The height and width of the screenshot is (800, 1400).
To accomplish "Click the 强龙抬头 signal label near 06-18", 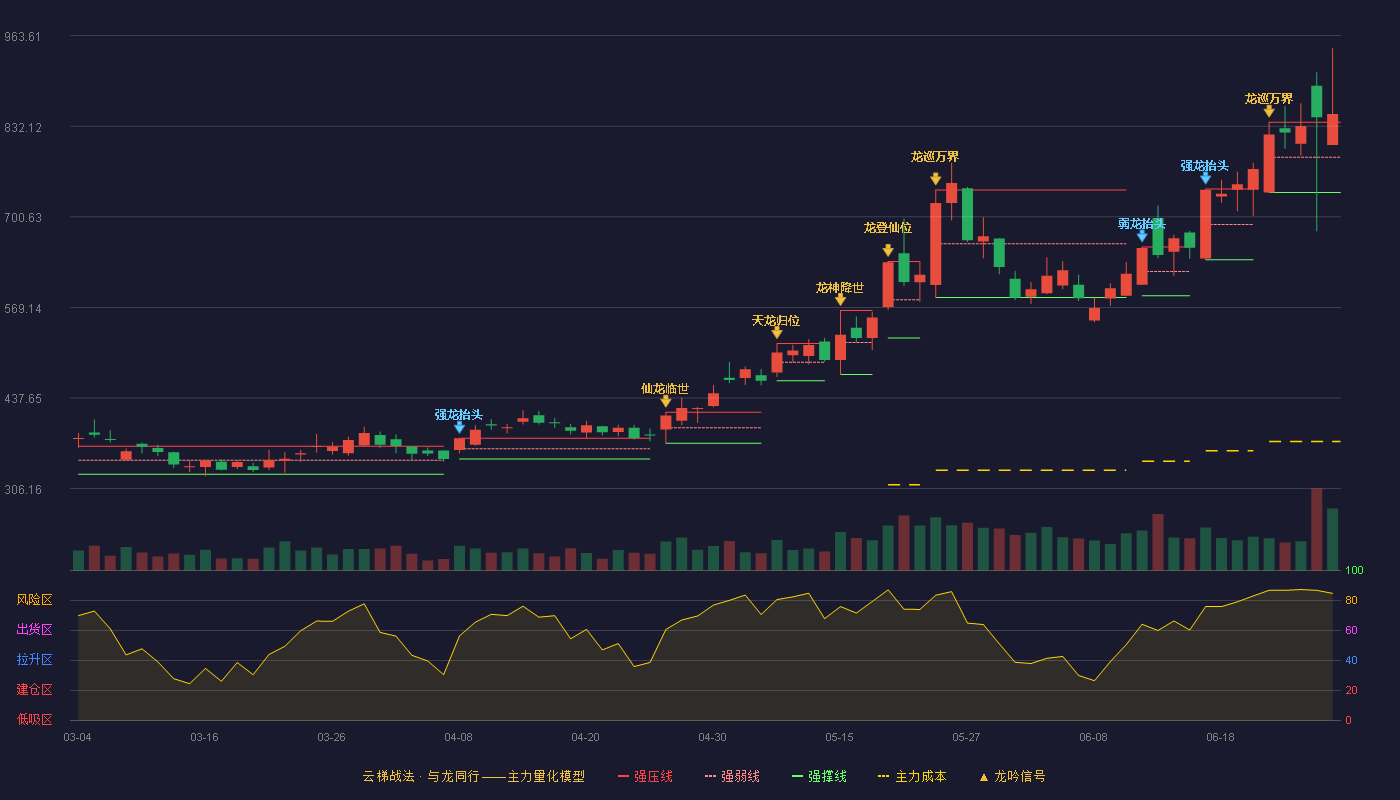I will pyautogui.click(x=1205, y=165).
